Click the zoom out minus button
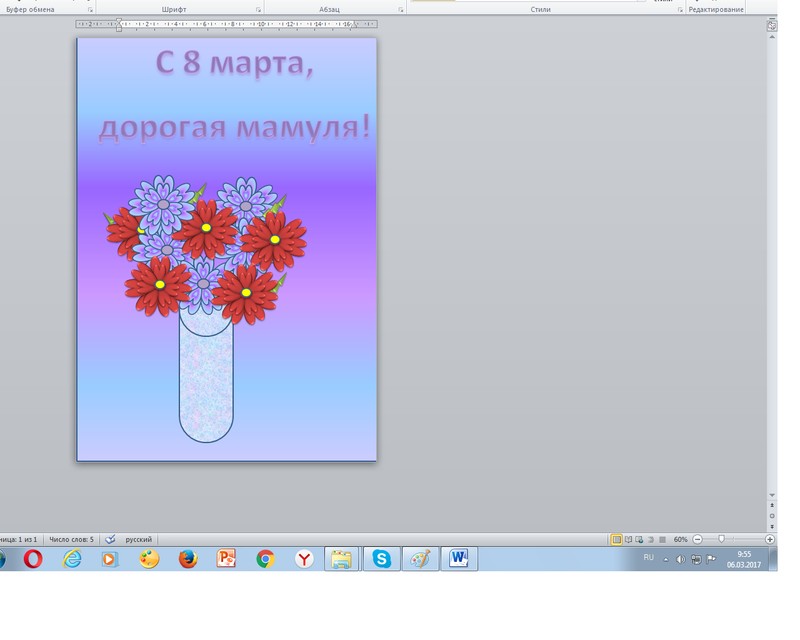This screenshot has width=800, height=640. coord(697,539)
